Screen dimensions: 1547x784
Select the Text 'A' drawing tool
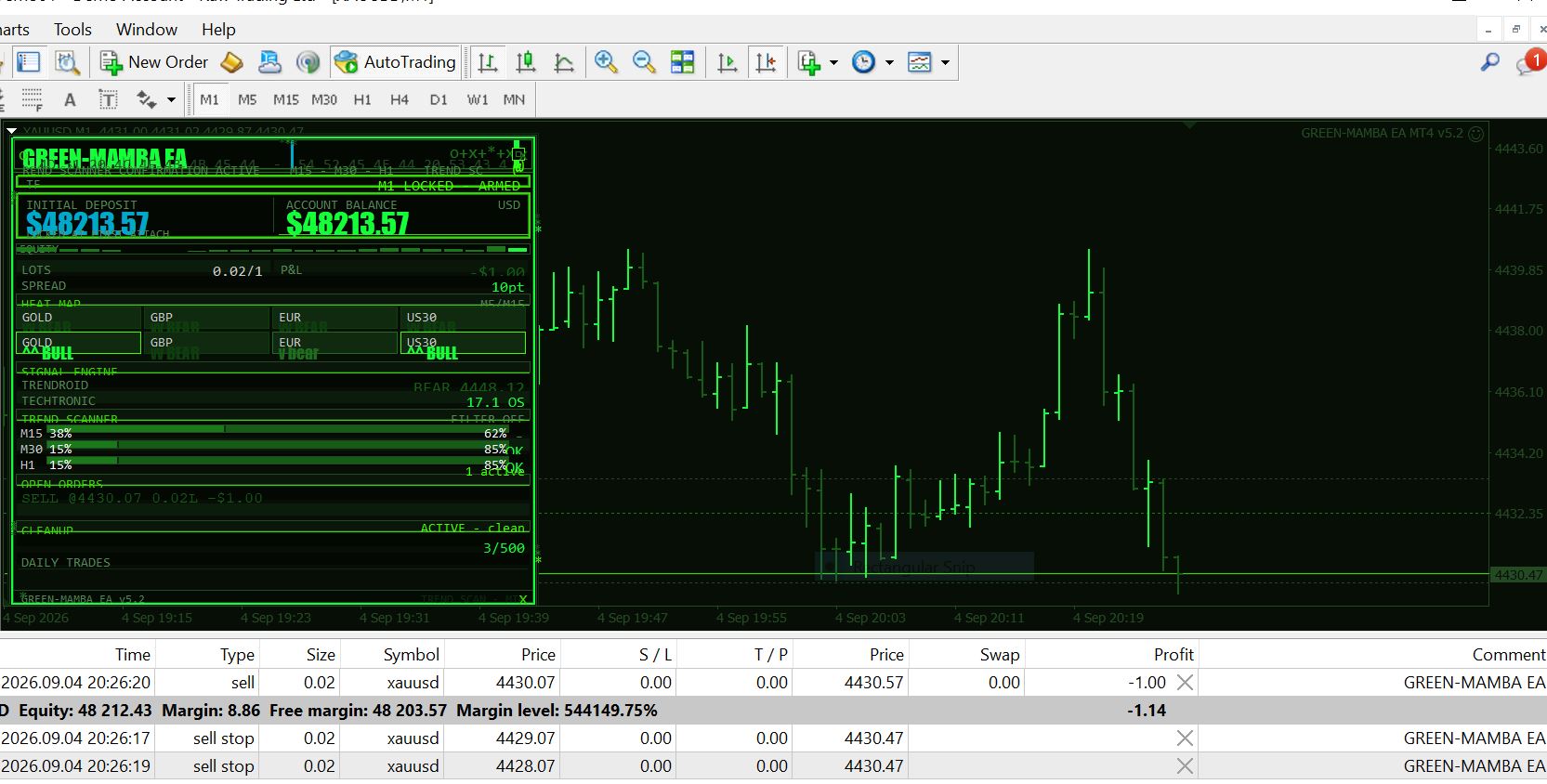pos(70,99)
